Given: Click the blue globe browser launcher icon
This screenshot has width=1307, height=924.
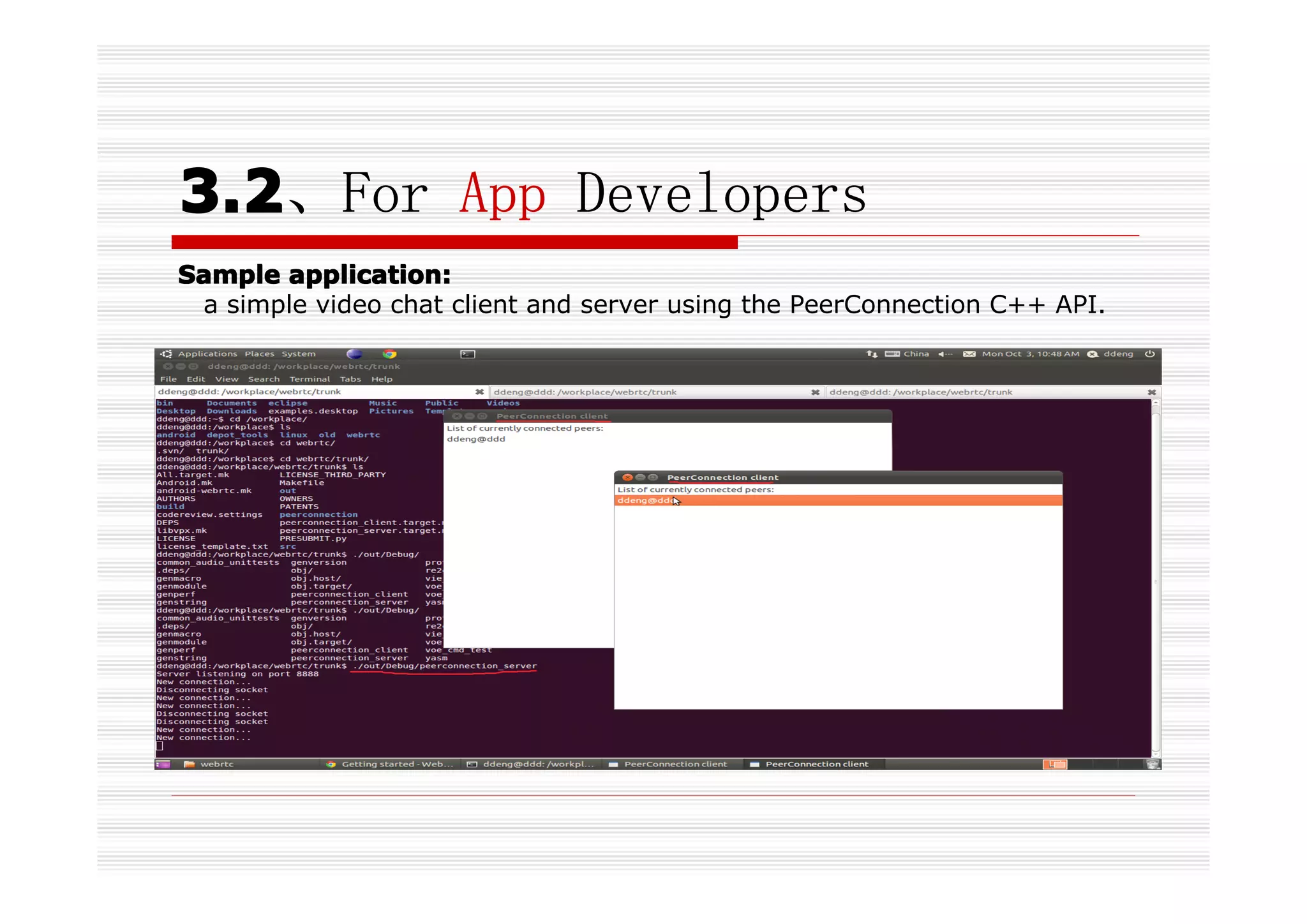Looking at the screenshot, I should tap(355, 354).
